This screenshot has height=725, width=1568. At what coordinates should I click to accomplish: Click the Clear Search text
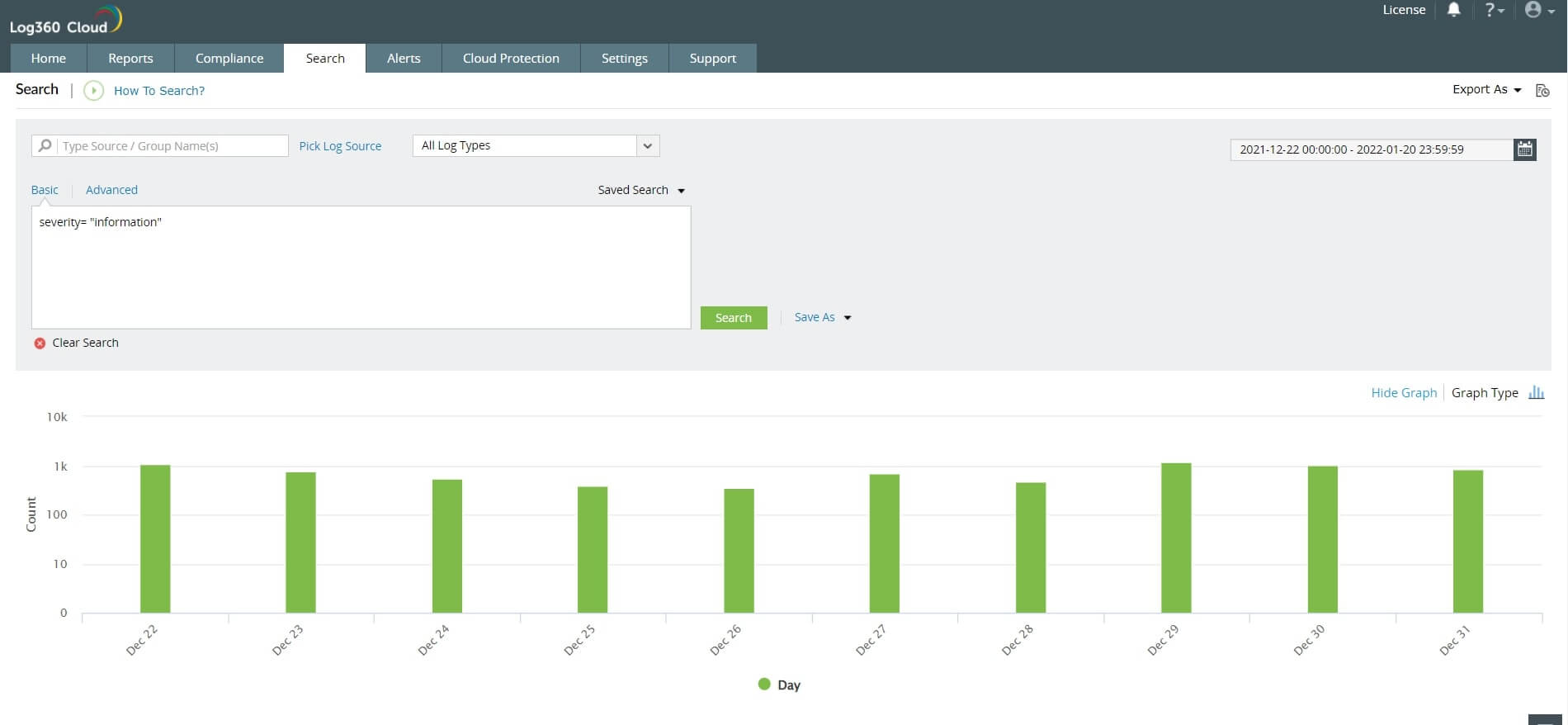(x=85, y=343)
